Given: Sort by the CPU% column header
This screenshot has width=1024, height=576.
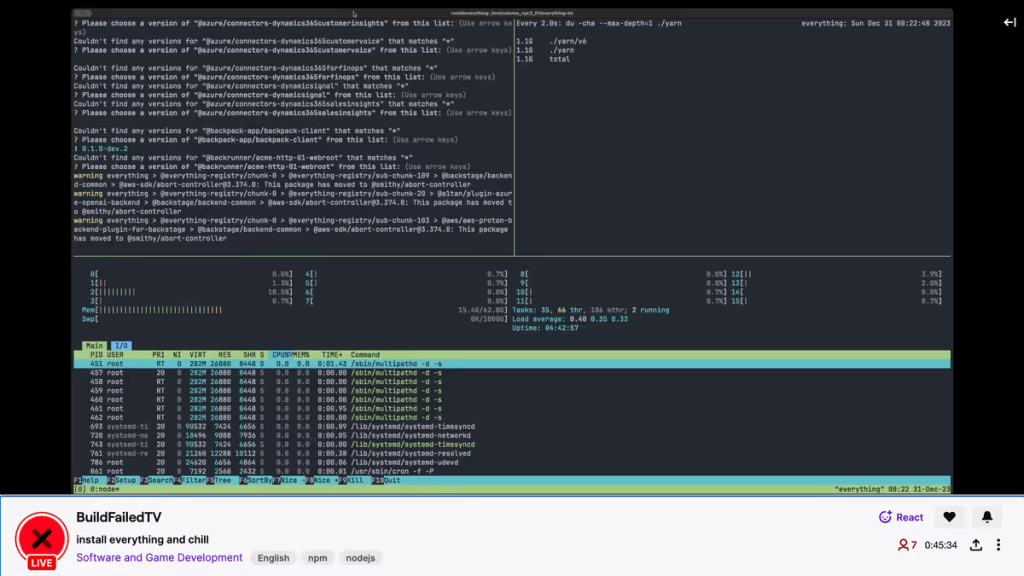Looking at the screenshot, I should tap(283, 354).
